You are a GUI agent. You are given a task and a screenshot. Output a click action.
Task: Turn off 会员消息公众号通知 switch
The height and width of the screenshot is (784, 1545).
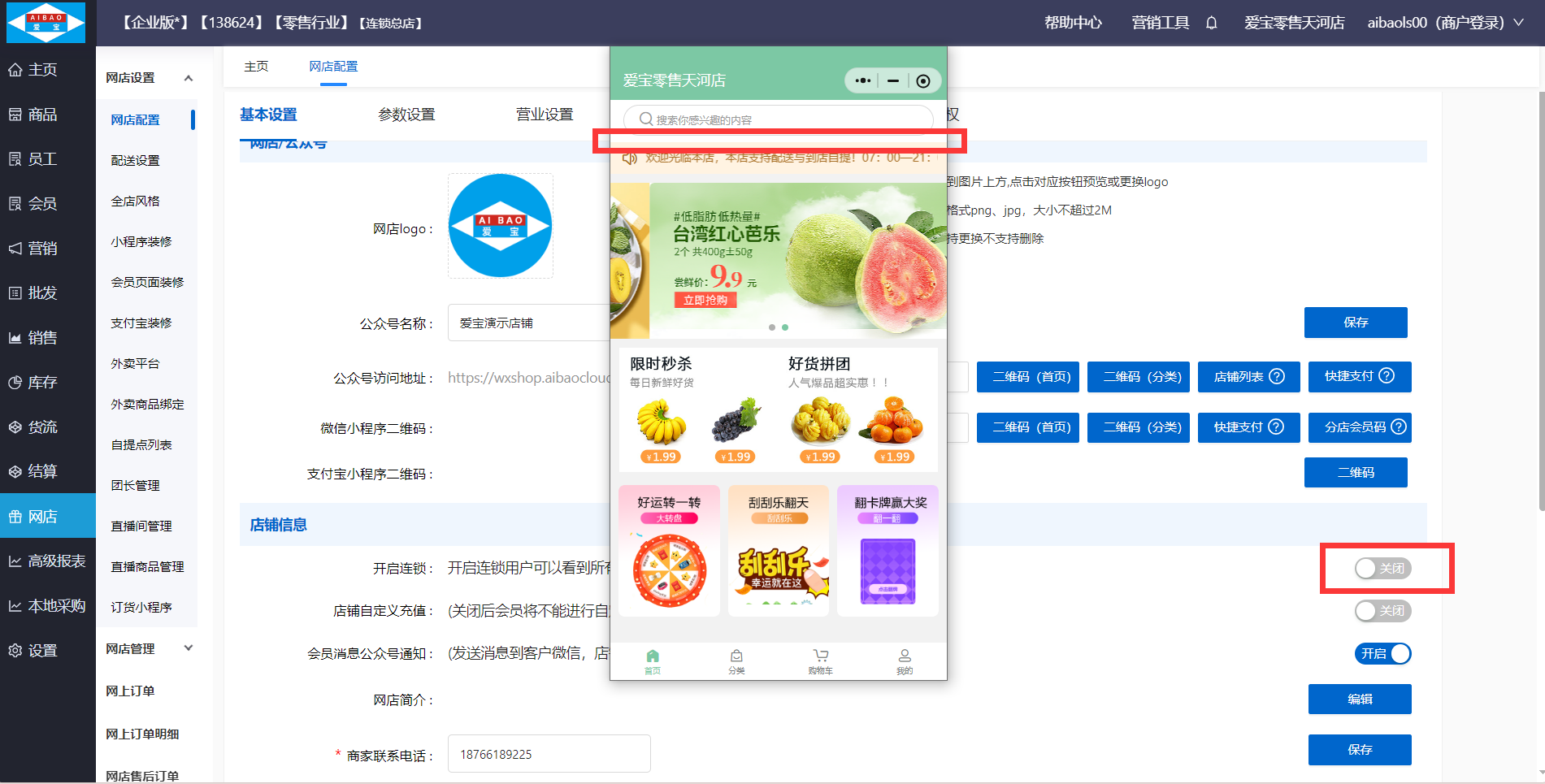coord(1382,653)
